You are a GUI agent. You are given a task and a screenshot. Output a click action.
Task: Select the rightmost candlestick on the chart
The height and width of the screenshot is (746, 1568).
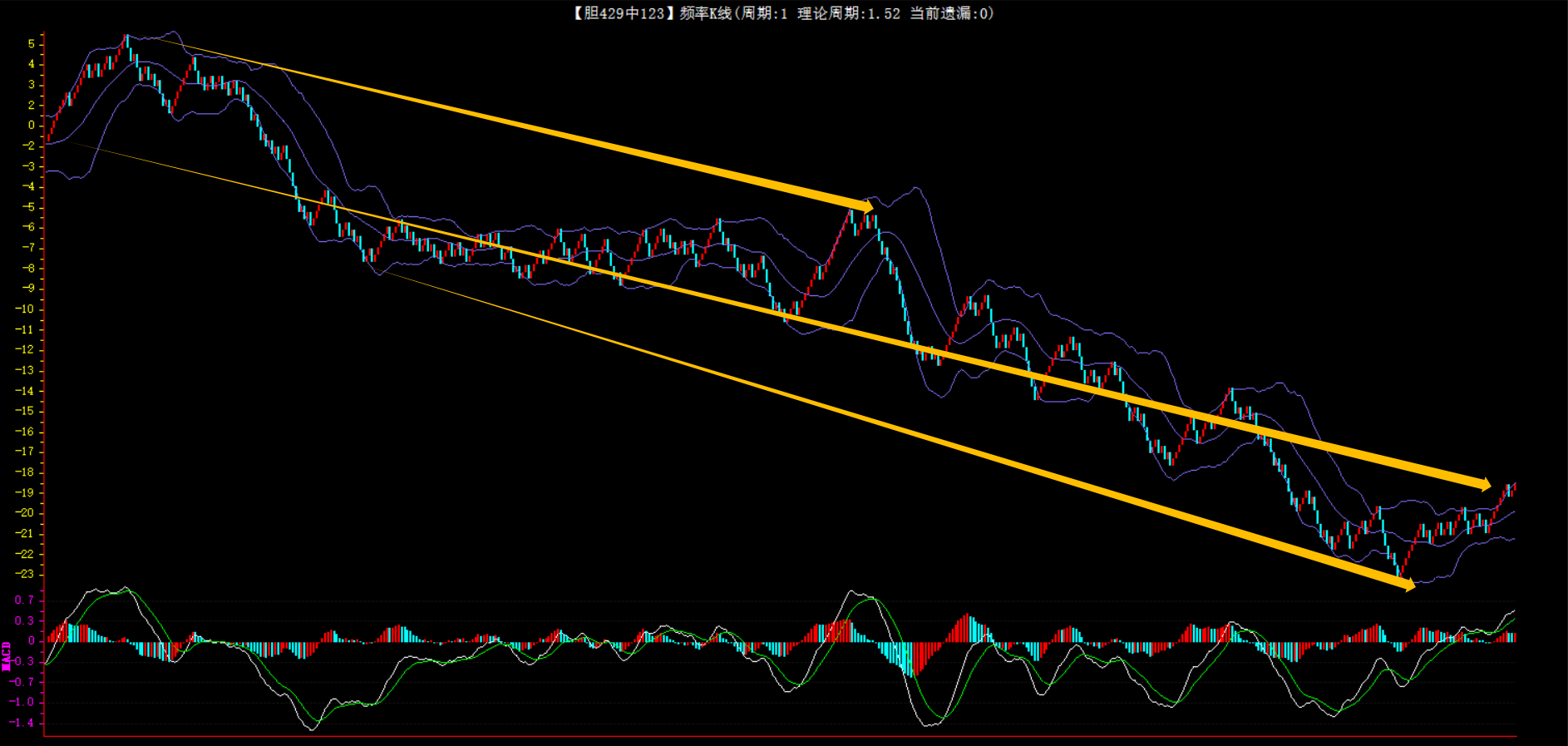pos(1513,487)
